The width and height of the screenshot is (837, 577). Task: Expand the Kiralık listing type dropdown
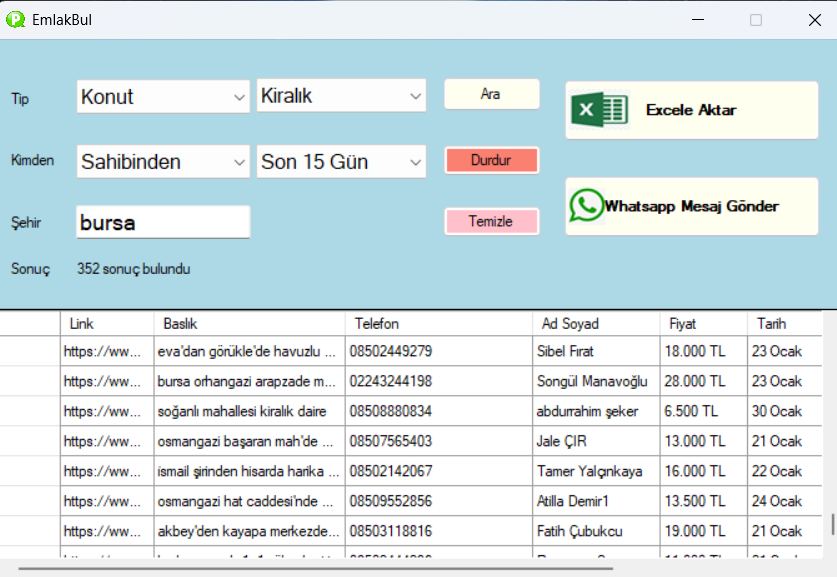point(342,96)
